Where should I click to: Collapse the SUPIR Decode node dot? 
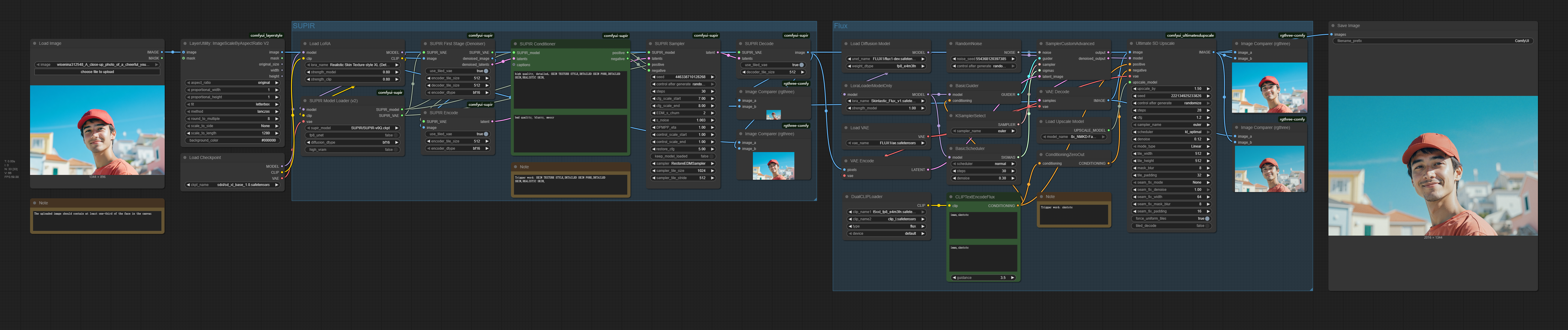click(740, 44)
